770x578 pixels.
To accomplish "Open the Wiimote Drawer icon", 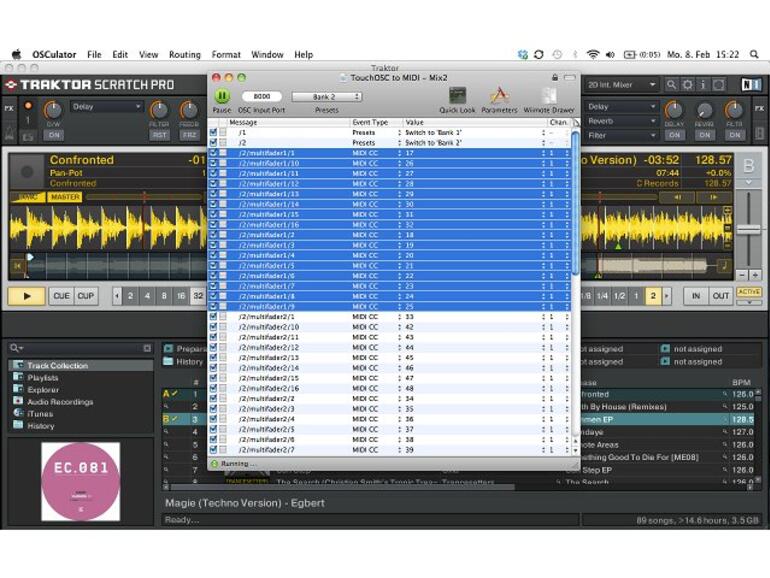I will (549, 96).
